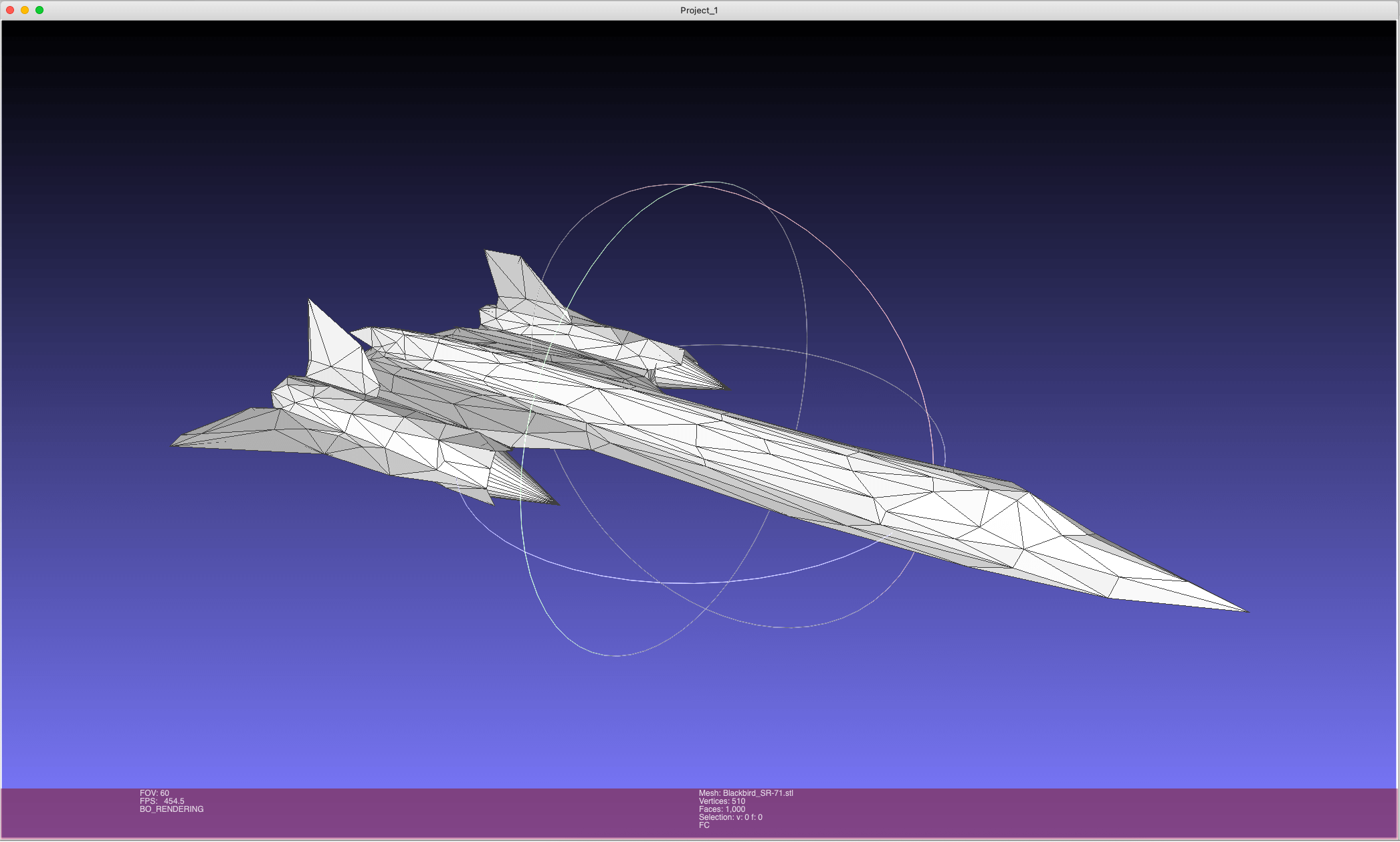Click the FC indicator in the status area
This screenshot has width=1400, height=842.
(703, 826)
